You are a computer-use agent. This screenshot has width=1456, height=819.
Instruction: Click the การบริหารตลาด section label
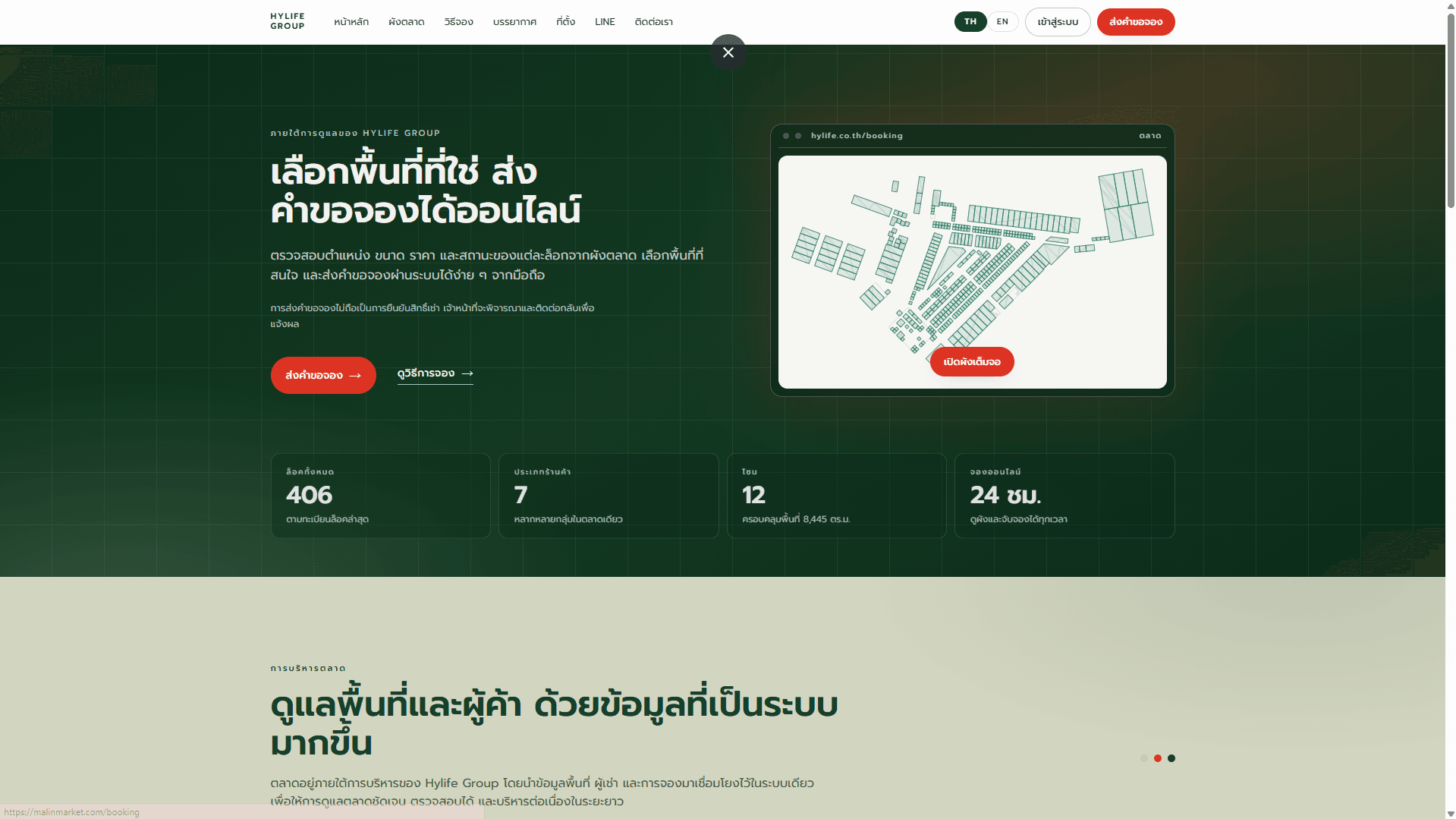308,669
